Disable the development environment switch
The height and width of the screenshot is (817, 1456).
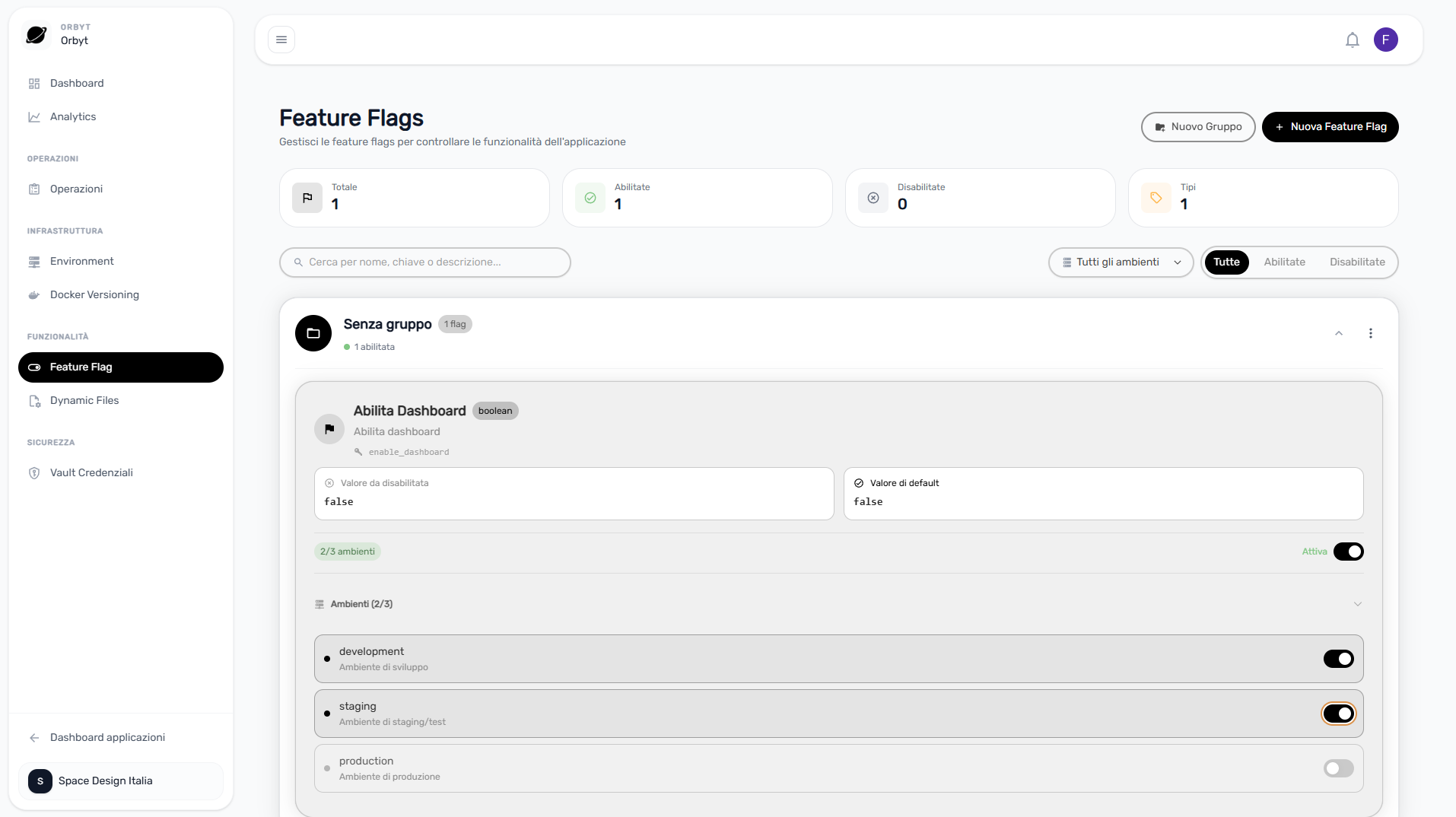[1338, 659]
